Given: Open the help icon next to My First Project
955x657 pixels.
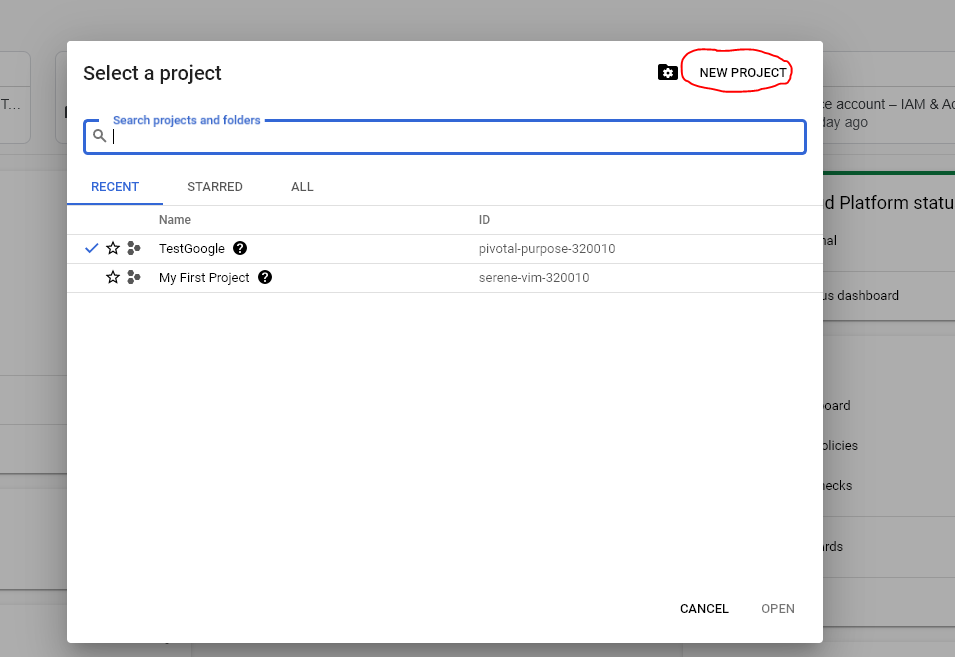Looking at the screenshot, I should 264,278.
